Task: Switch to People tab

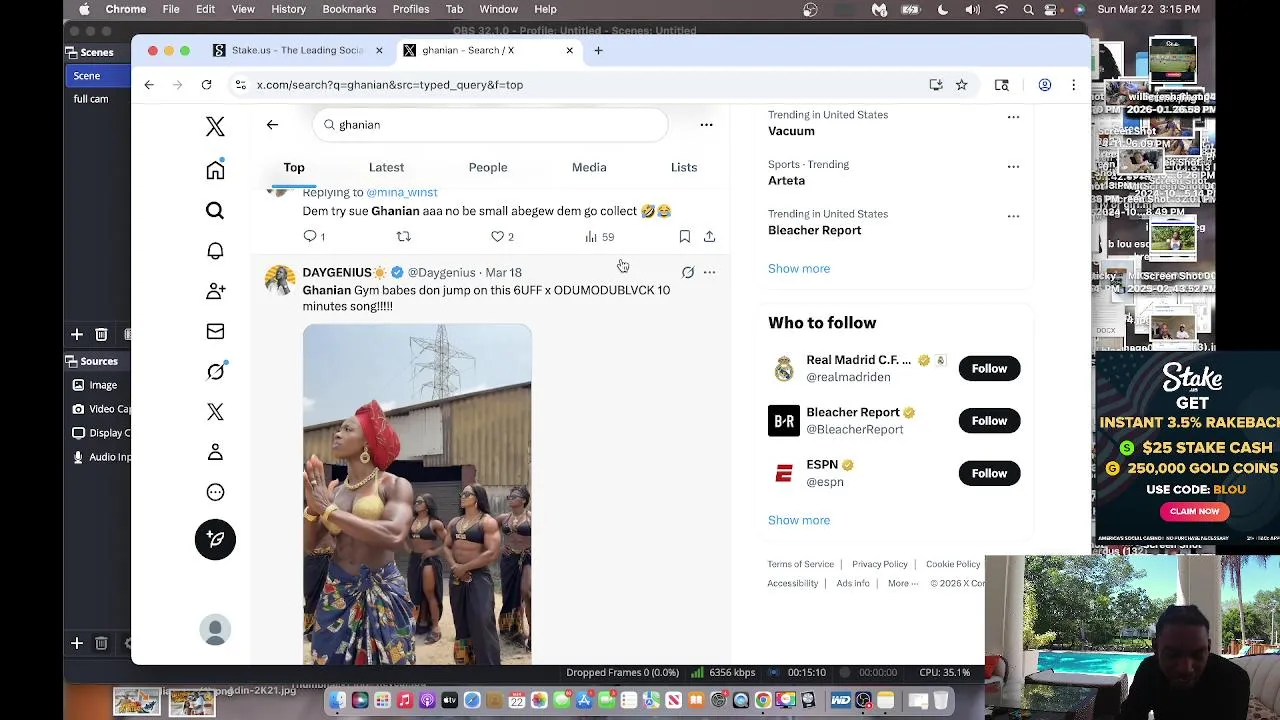Action: (x=488, y=167)
